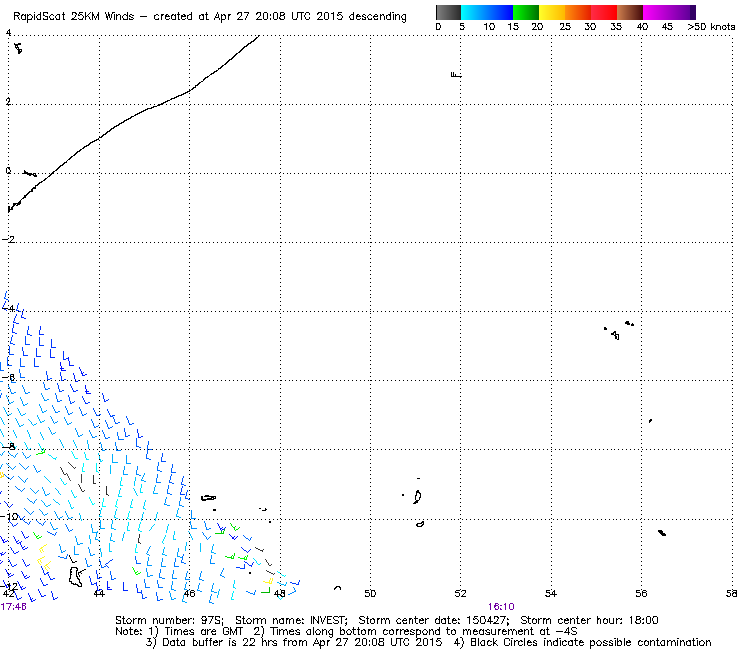This screenshot has height=650, width=740.
Task: Click the elongated island near 46.5E 9.5S
Action: coord(209,498)
